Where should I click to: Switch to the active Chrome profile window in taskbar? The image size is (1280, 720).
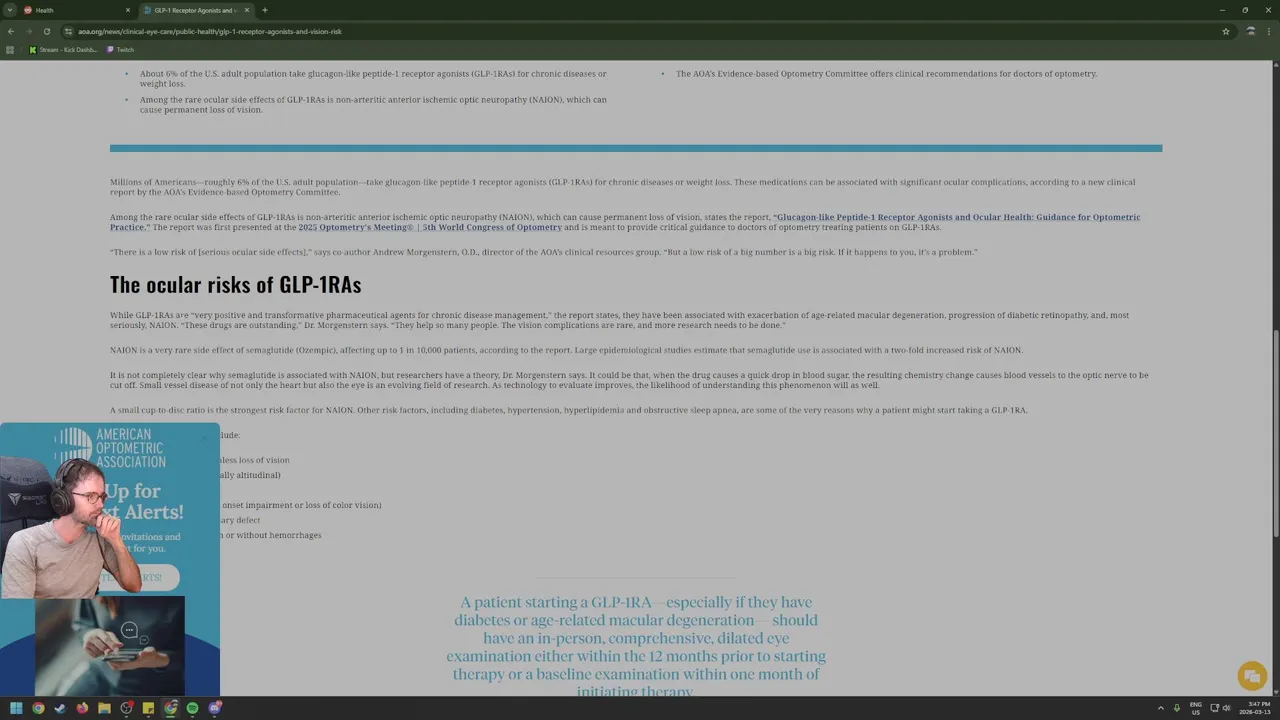click(171, 708)
